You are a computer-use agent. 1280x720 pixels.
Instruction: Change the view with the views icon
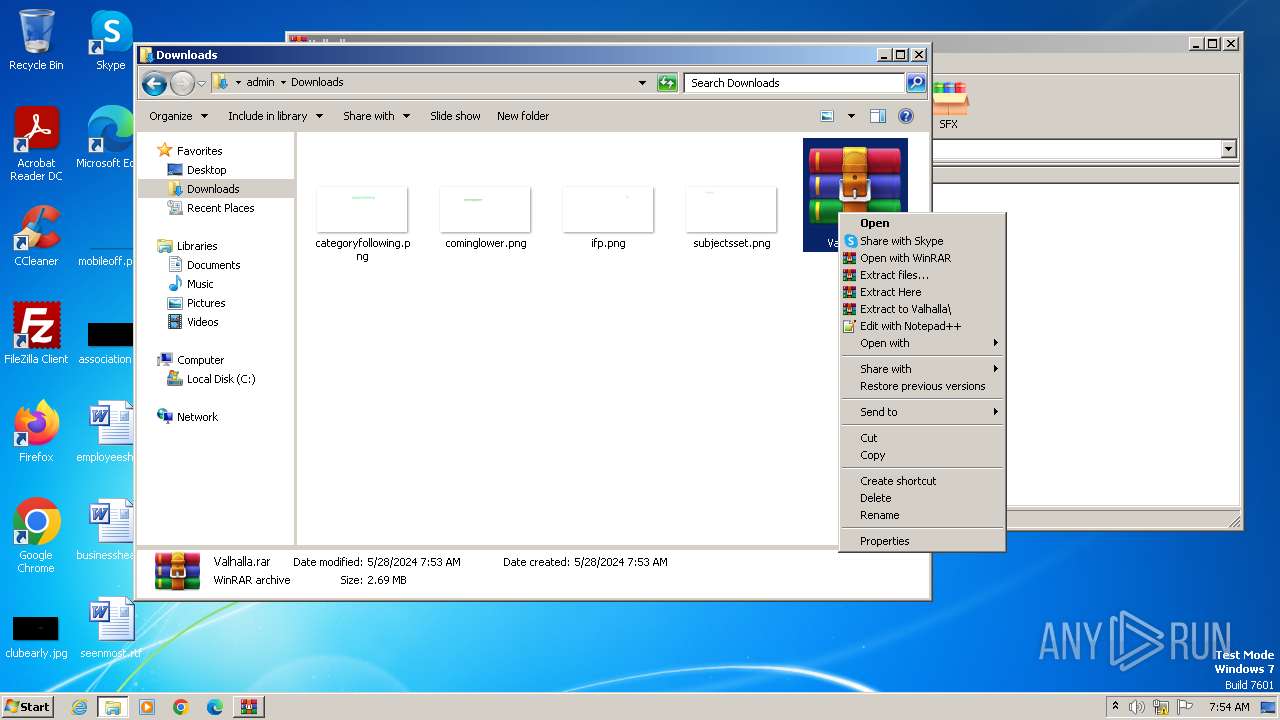827,116
